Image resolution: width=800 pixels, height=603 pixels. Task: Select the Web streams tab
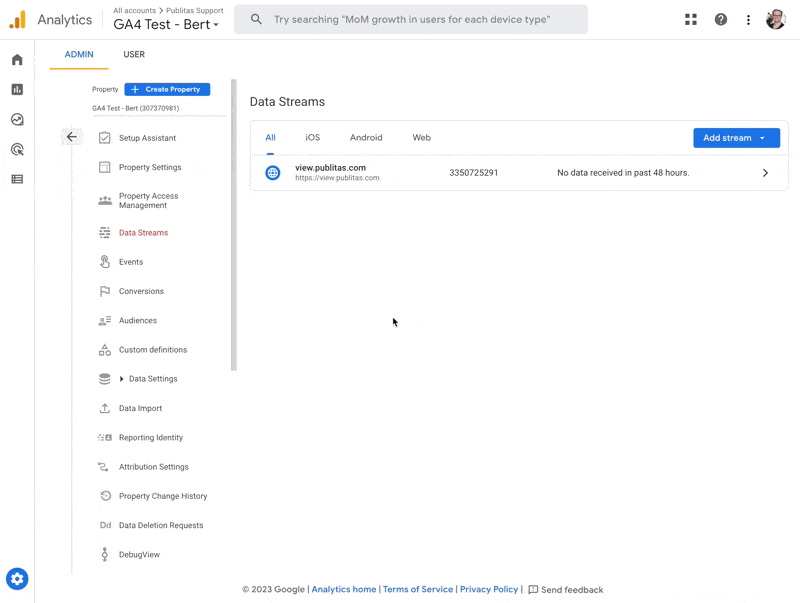(x=421, y=138)
